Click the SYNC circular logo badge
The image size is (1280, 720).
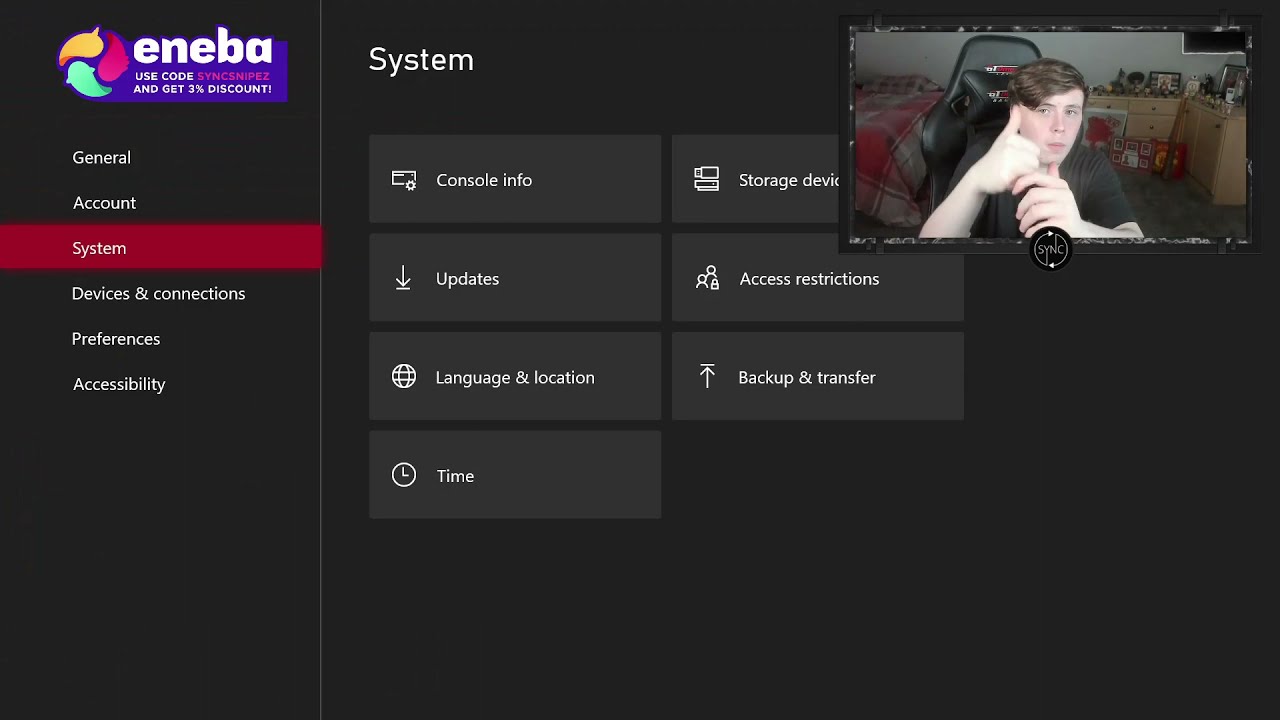tap(1050, 249)
